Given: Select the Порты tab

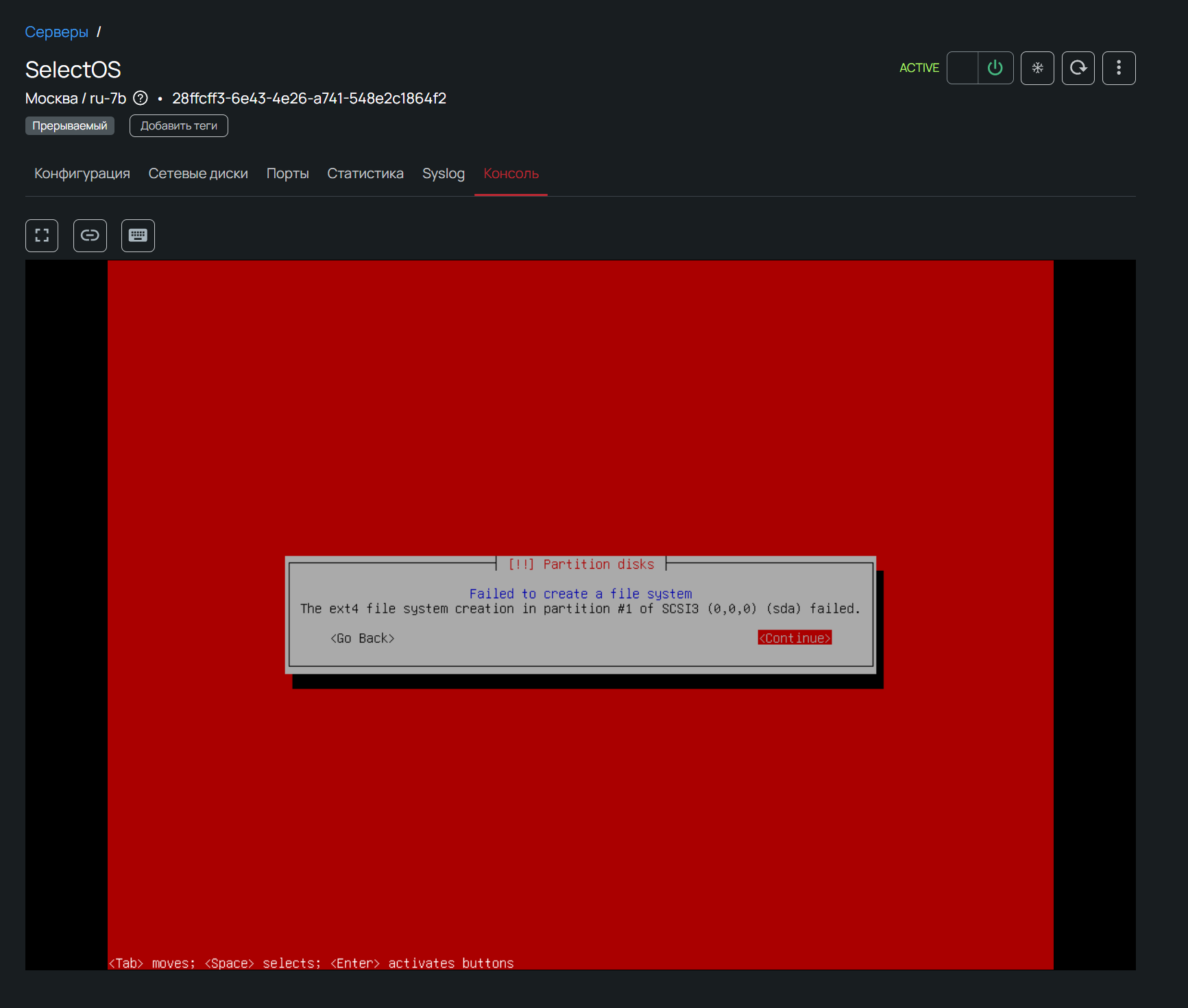Looking at the screenshot, I should pos(287,174).
